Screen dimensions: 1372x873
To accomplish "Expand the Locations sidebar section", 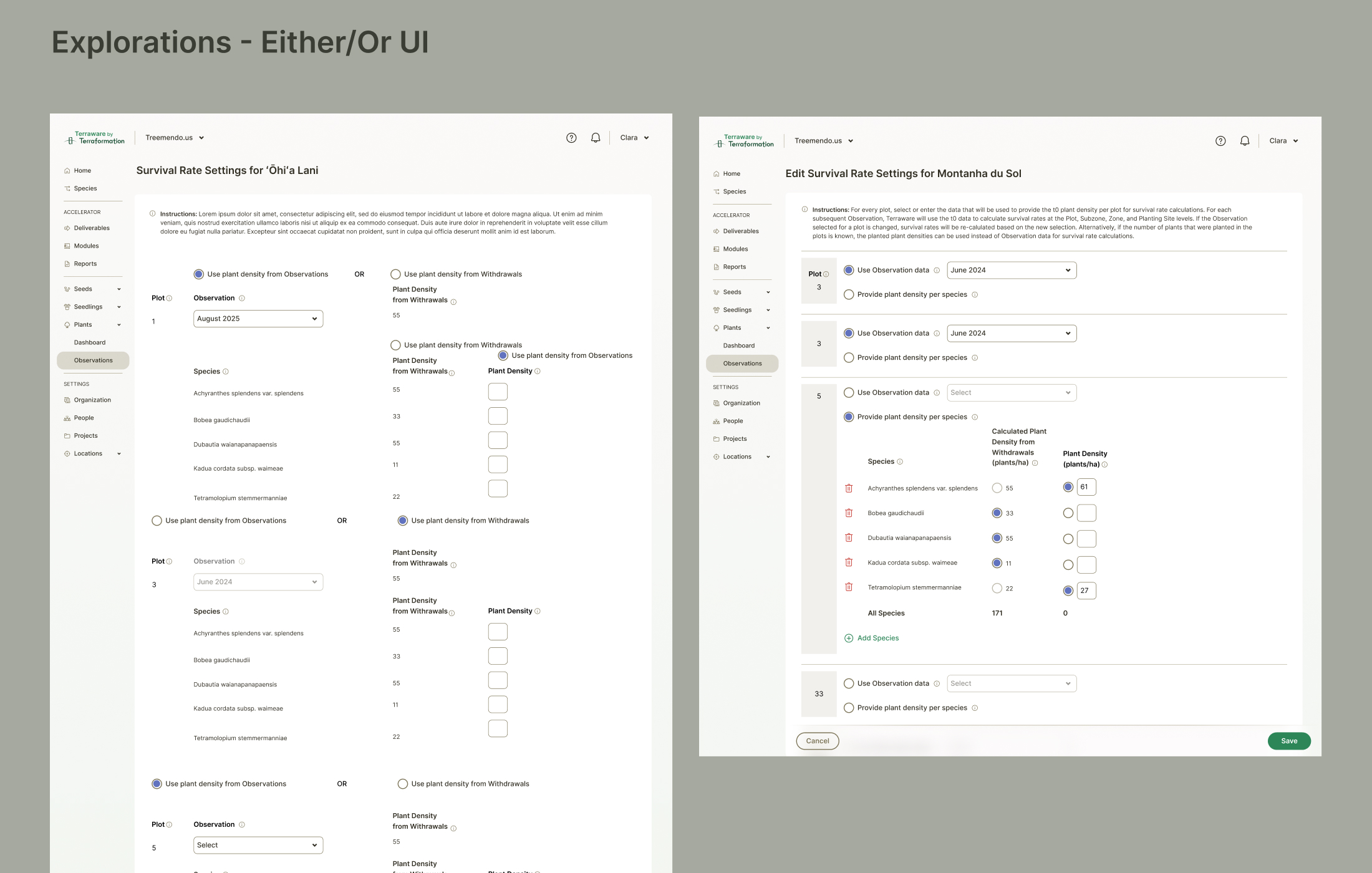I will (119, 453).
